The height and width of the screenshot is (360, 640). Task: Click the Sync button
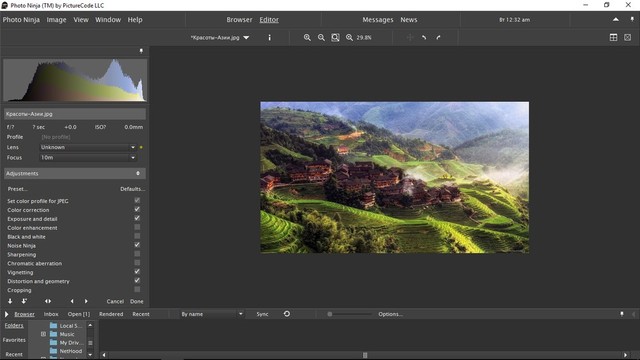click(262, 314)
